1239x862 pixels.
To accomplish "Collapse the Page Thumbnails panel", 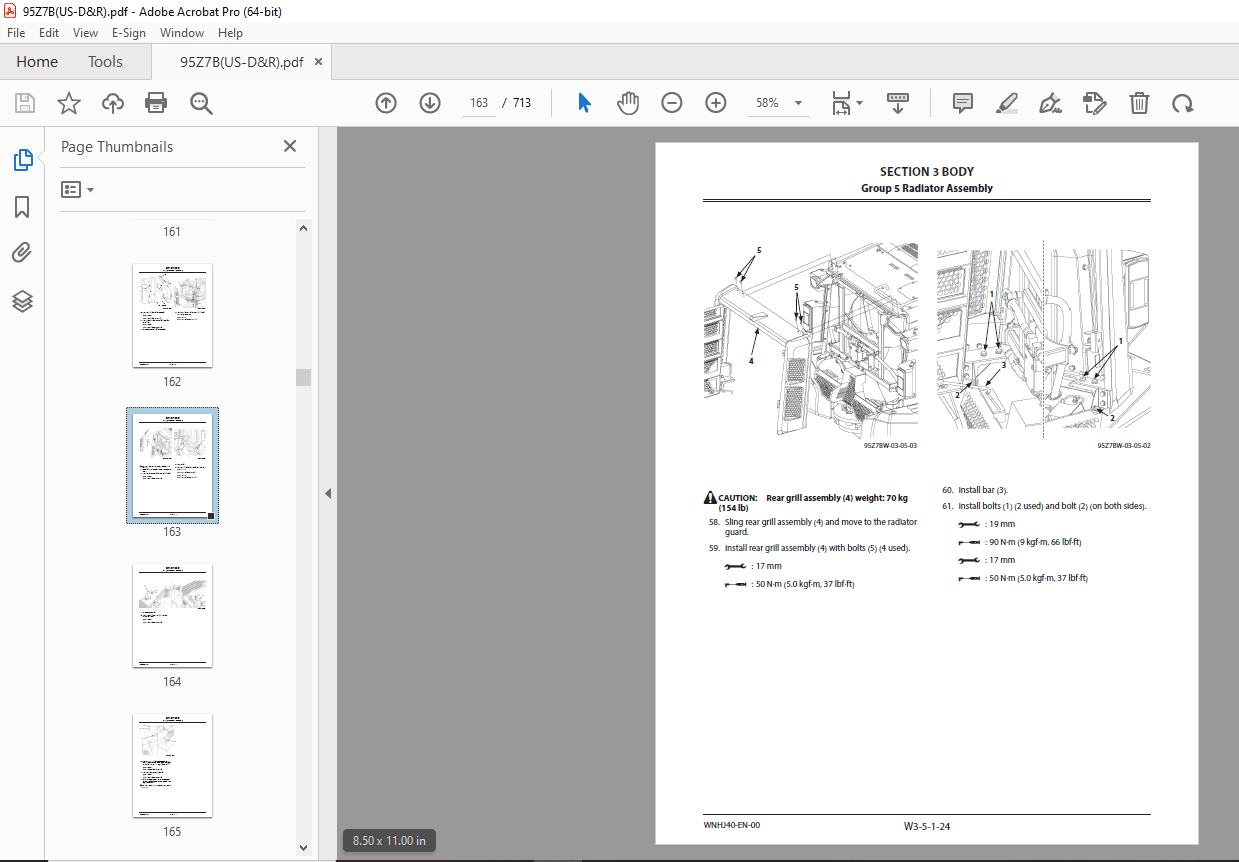I will tap(289, 146).
